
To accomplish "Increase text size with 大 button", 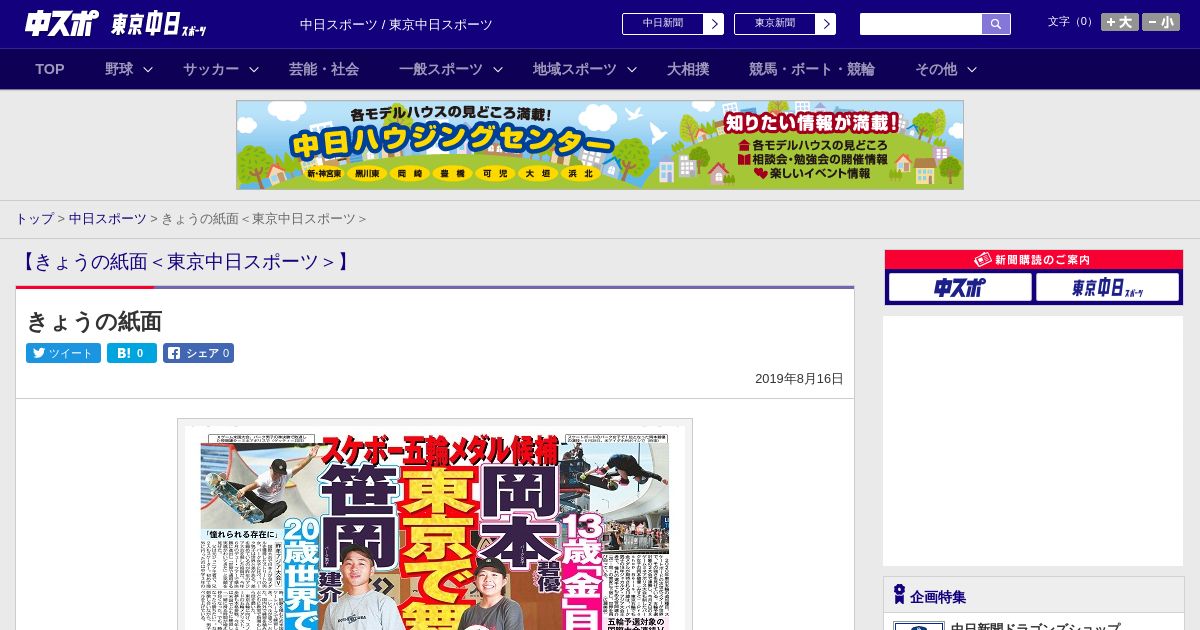I will [x=1120, y=22].
